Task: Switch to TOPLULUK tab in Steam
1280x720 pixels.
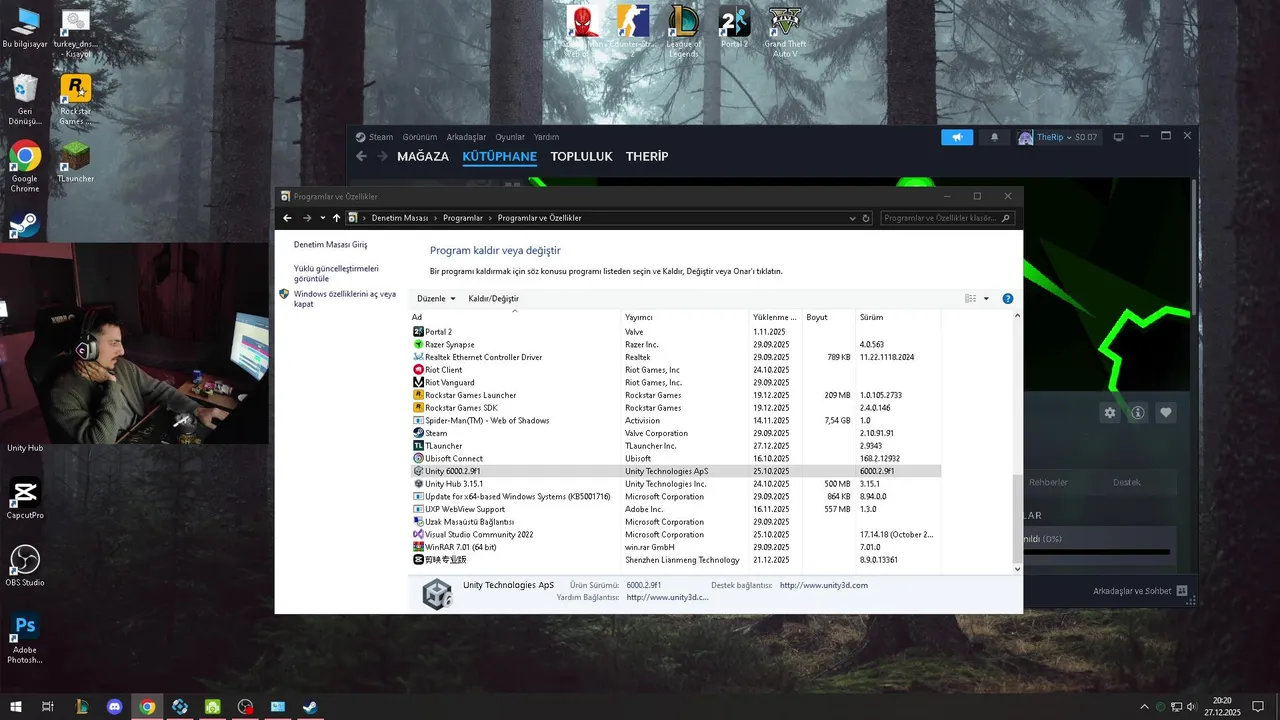Action: tap(581, 157)
